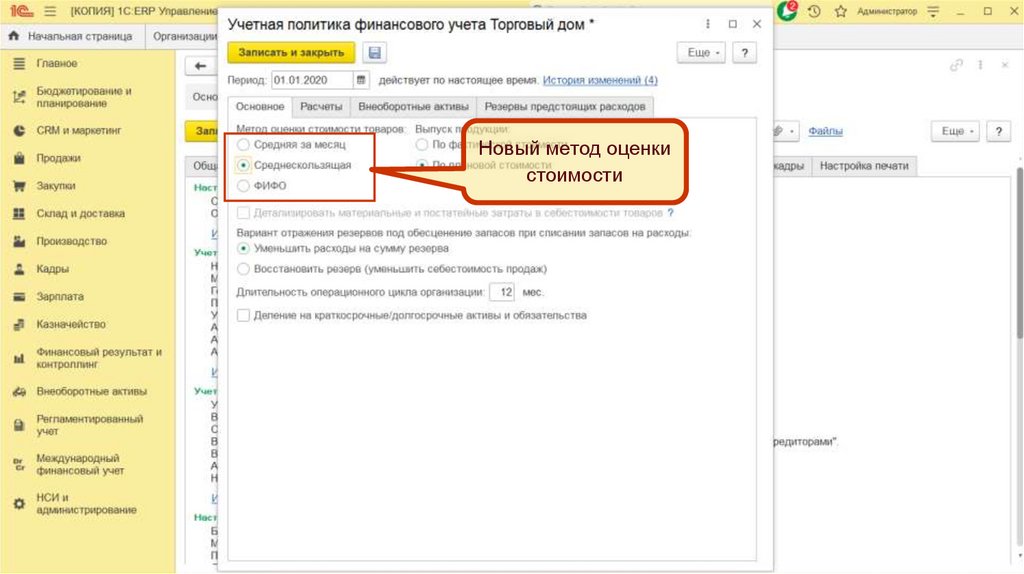Click the help button in background window
The height and width of the screenshot is (574, 1024).
coord(998,131)
